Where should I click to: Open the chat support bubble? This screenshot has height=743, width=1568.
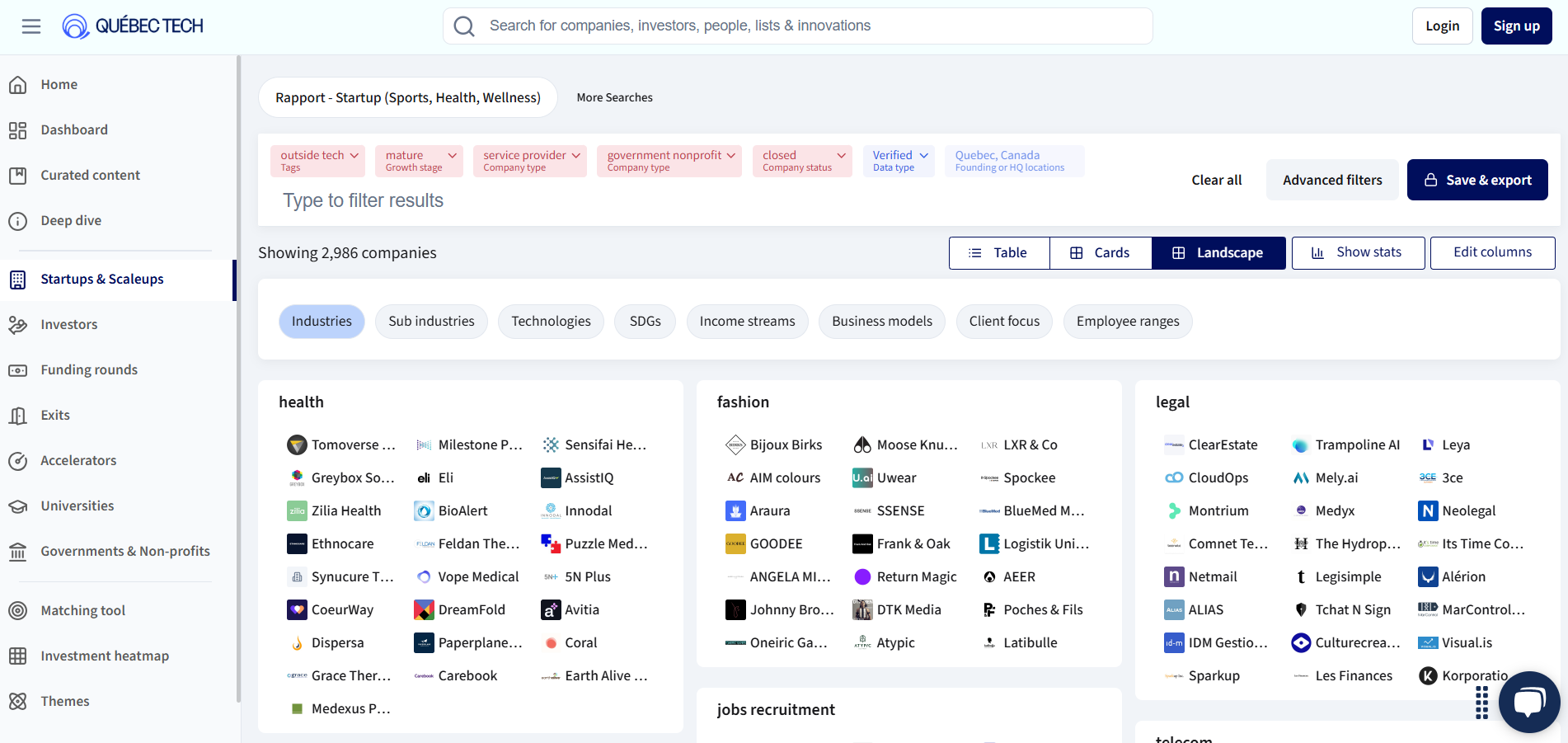pyautogui.click(x=1529, y=702)
